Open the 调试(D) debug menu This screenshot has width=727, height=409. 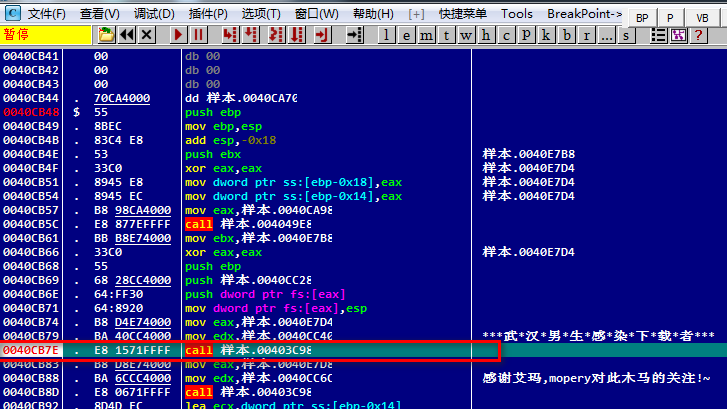tap(153, 14)
